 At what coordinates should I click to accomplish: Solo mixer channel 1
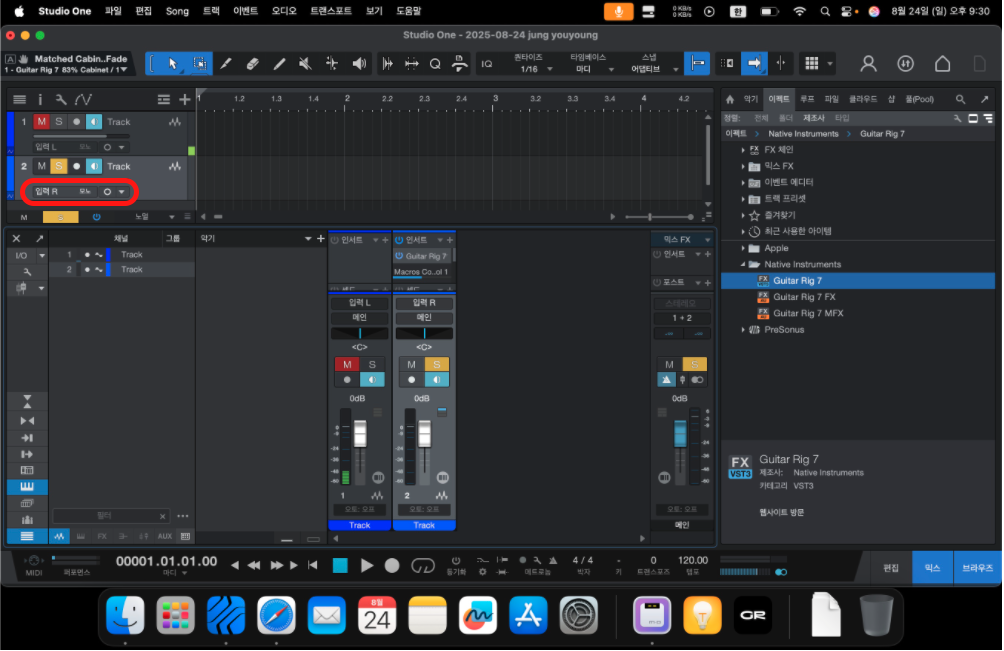372,364
